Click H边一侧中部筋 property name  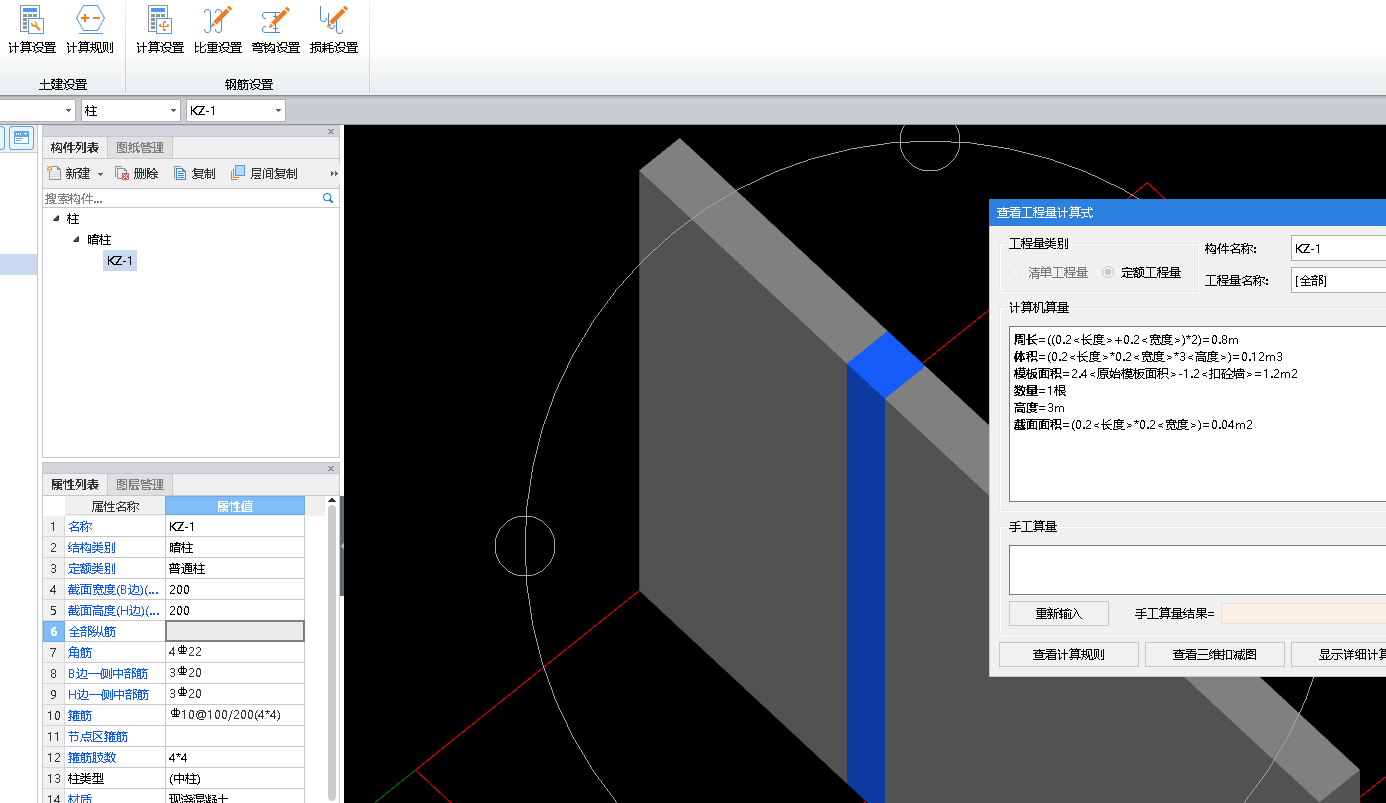(x=114, y=694)
